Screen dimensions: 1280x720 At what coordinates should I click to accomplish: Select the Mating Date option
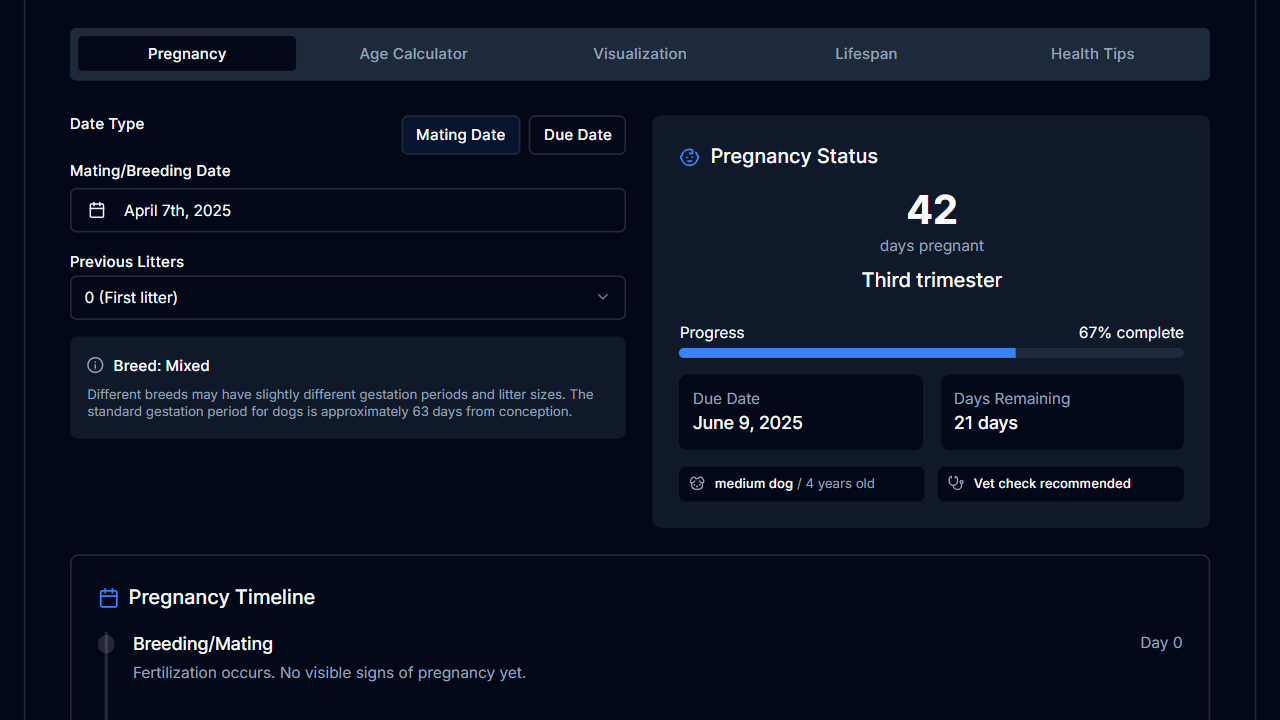(461, 134)
